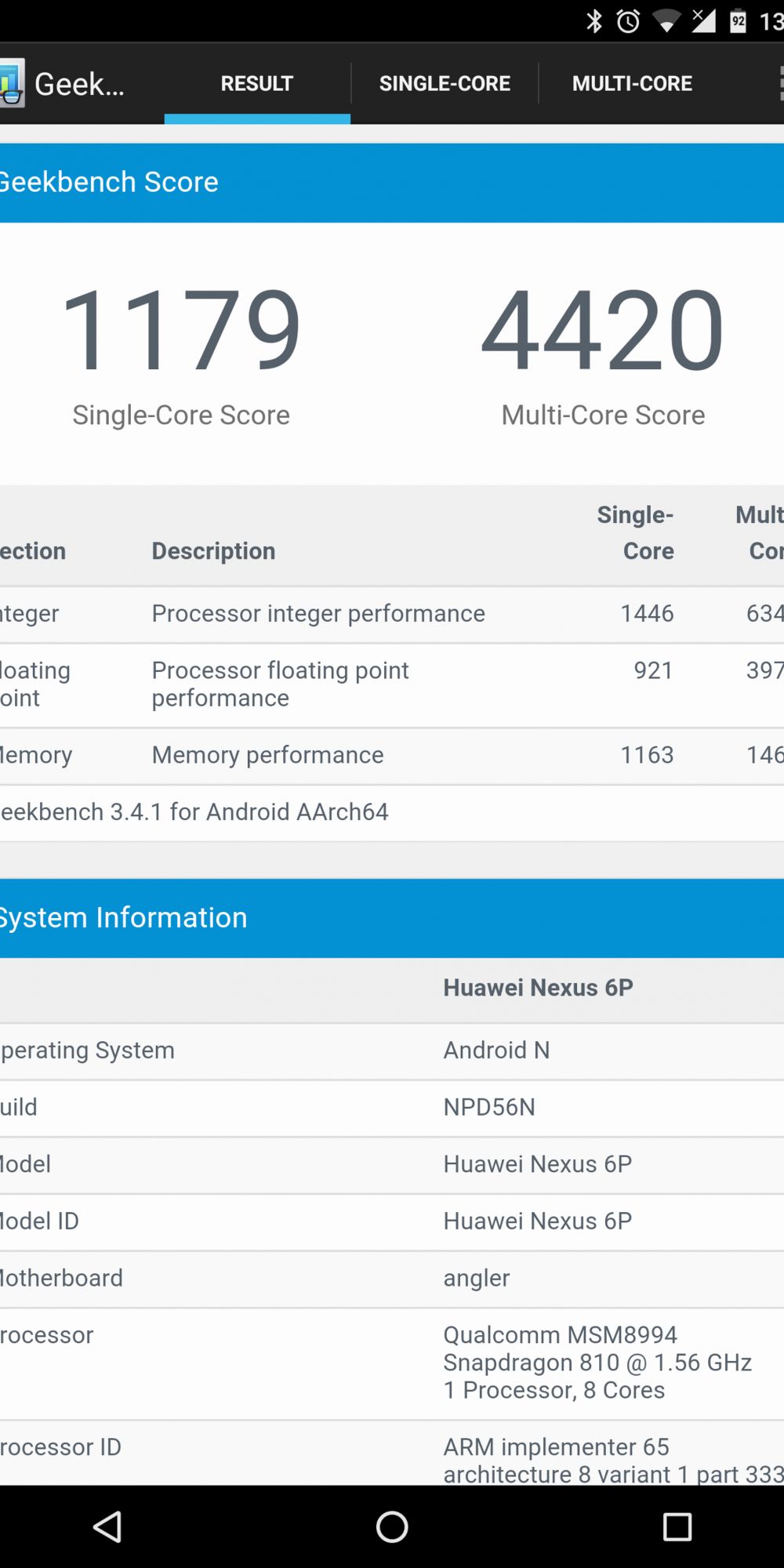
Task: Tap the Bluetooth status icon
Action: click(x=594, y=21)
